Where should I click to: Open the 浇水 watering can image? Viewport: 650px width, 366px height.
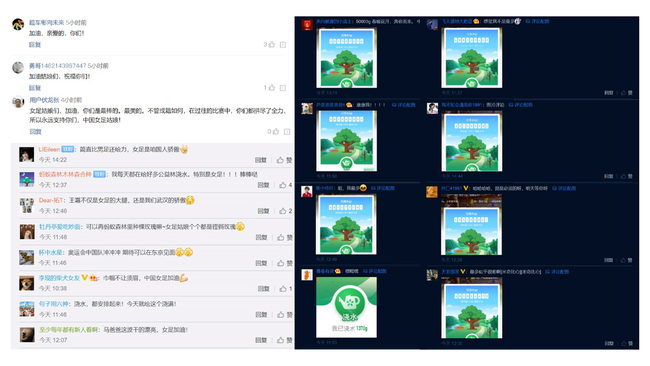pos(347,307)
